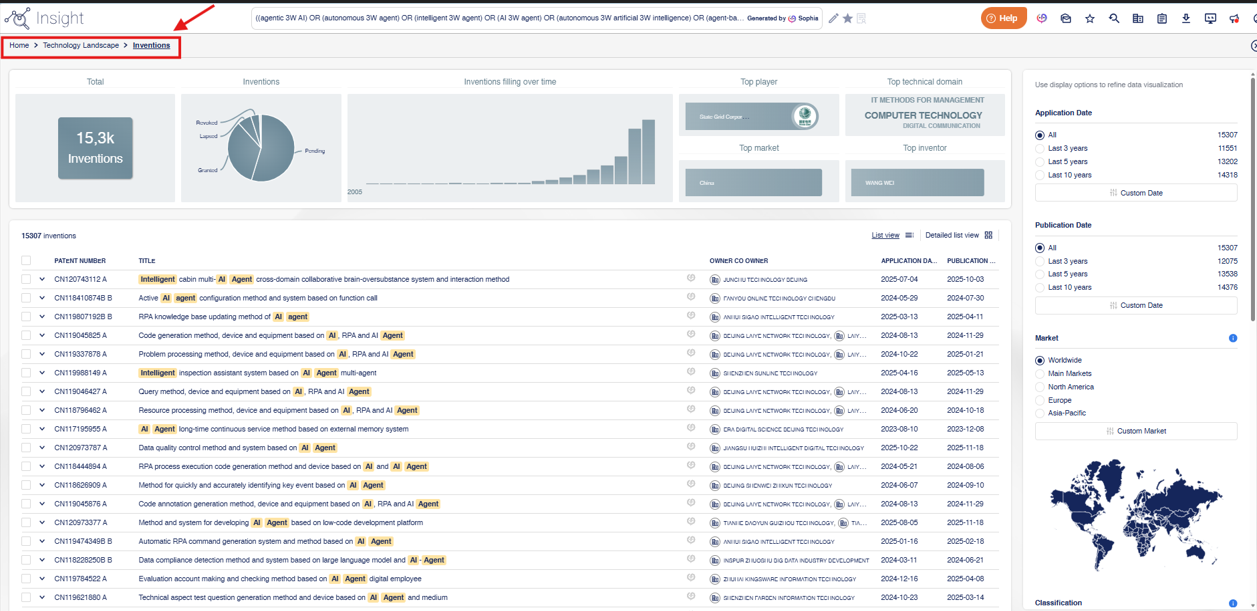Viewport: 1257px width, 611px height.
Task: Click Custom Date under Publication Date
Action: (1136, 305)
